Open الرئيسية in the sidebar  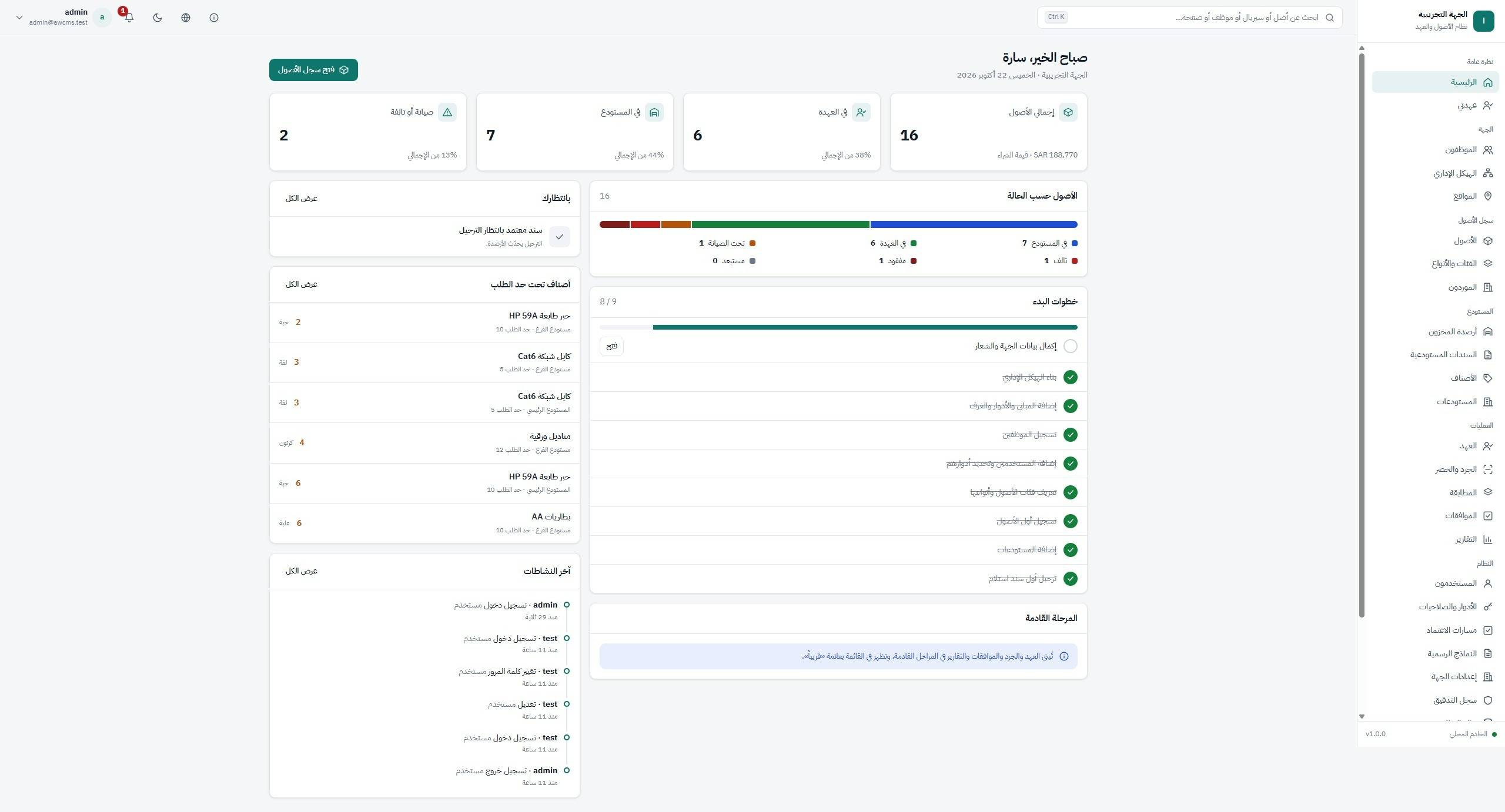[1435, 82]
